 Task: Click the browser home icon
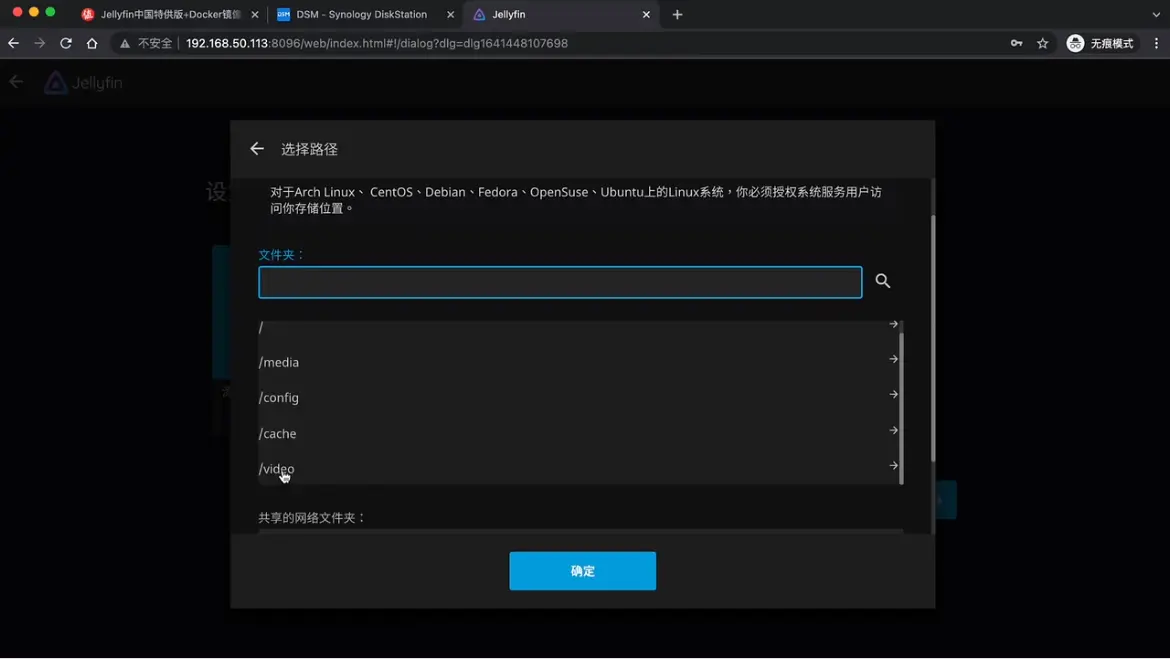[x=92, y=43]
